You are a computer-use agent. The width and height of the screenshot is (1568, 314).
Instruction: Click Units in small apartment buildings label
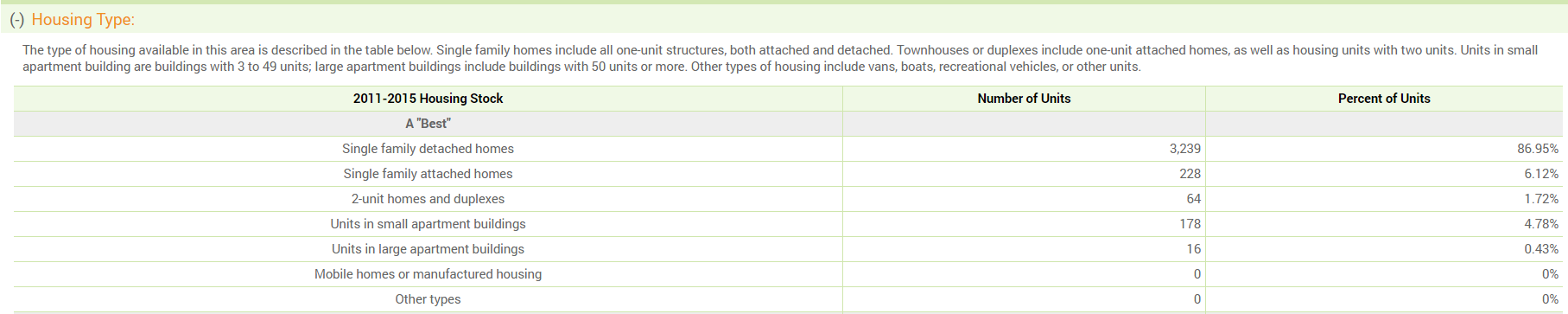[428, 224]
